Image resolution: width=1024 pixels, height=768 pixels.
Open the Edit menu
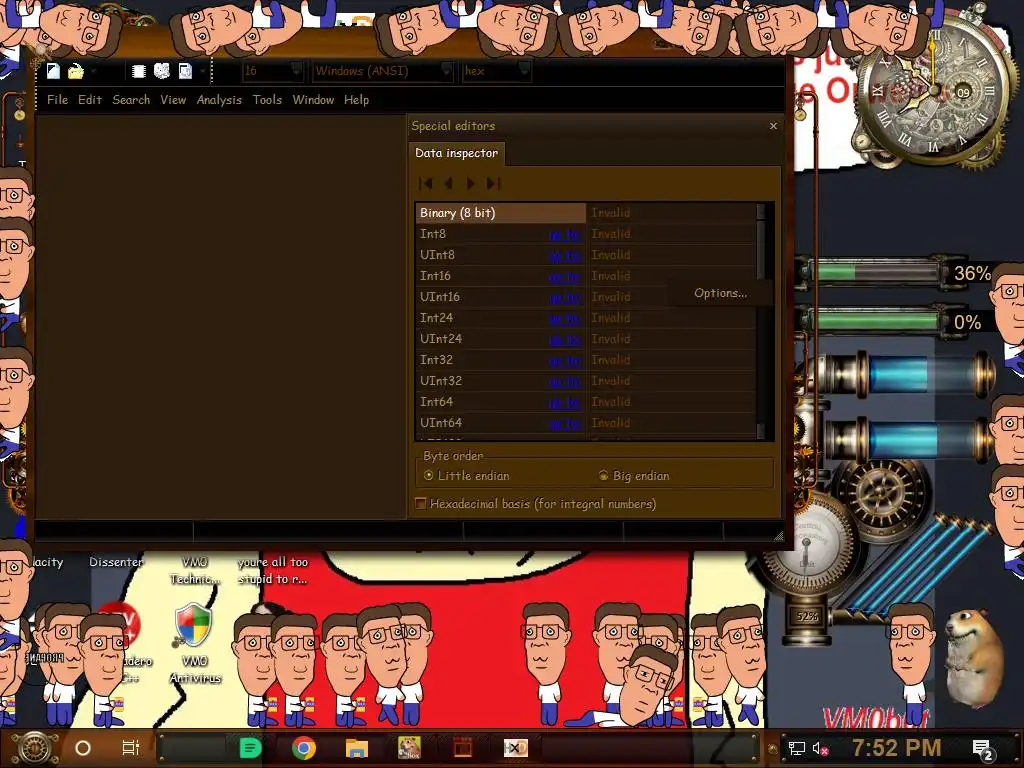click(89, 100)
